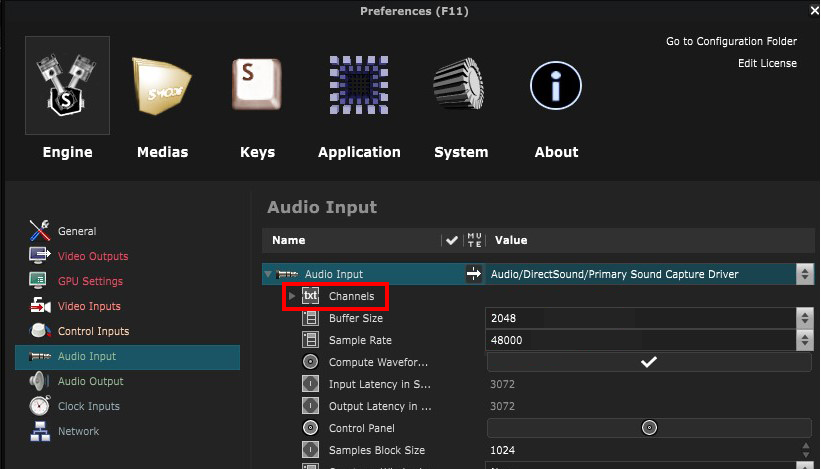
Task: Expand the Channels tree item
Action: [x=292, y=296]
